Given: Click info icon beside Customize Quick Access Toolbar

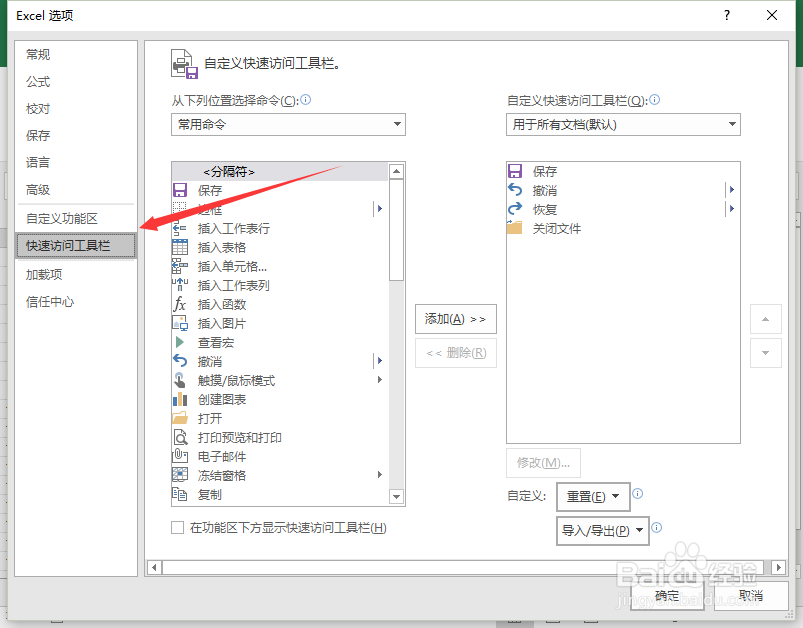Looking at the screenshot, I should point(654,99).
